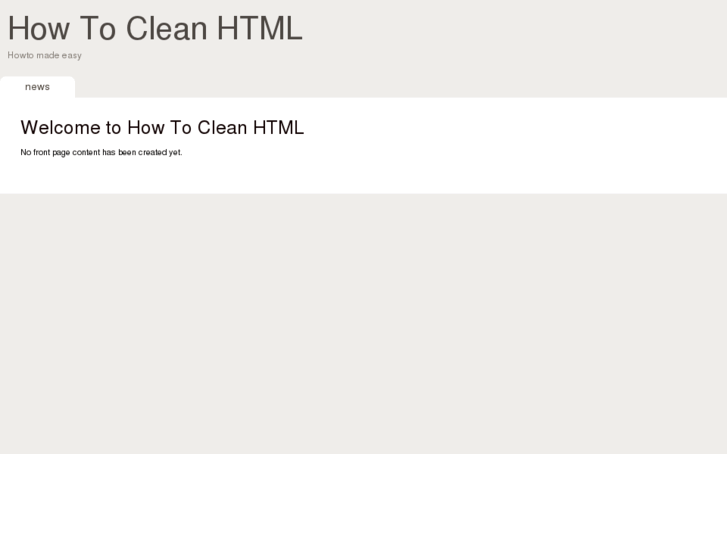The image size is (727, 545).
Task: Click the word HTML in the site title
Action: pos(259,29)
